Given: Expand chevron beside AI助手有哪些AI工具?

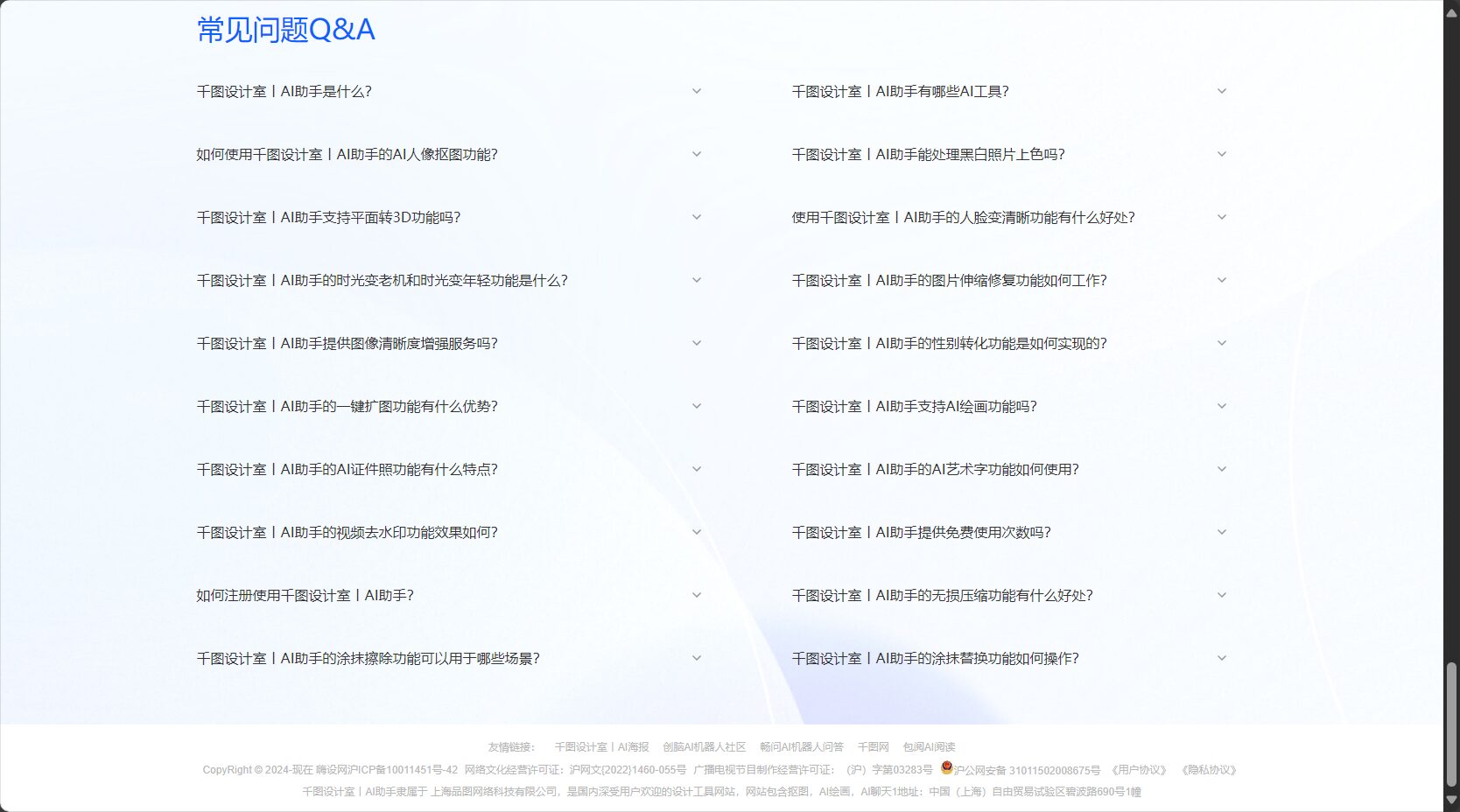Looking at the screenshot, I should [1222, 91].
